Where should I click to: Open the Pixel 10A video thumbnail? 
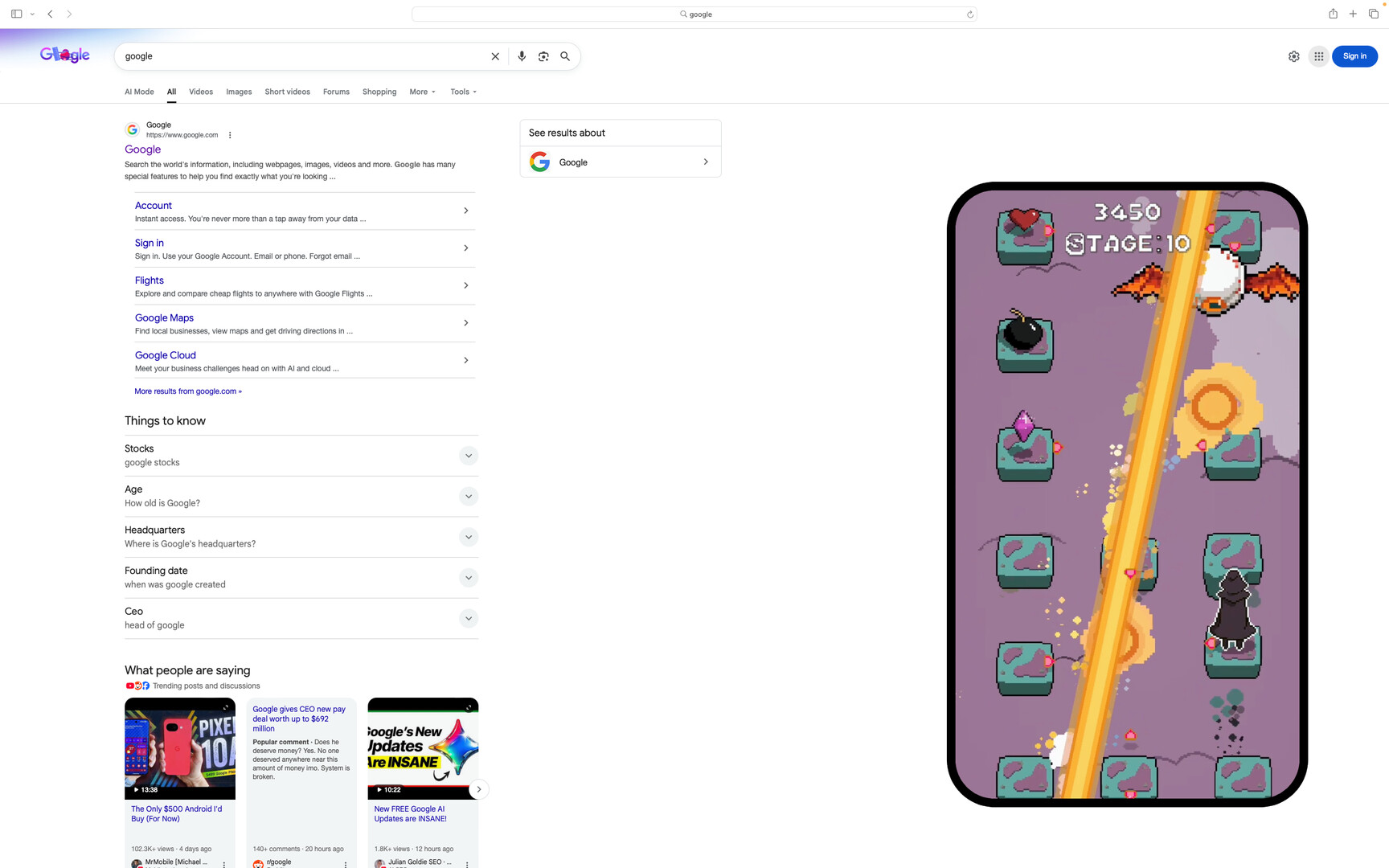click(x=180, y=747)
